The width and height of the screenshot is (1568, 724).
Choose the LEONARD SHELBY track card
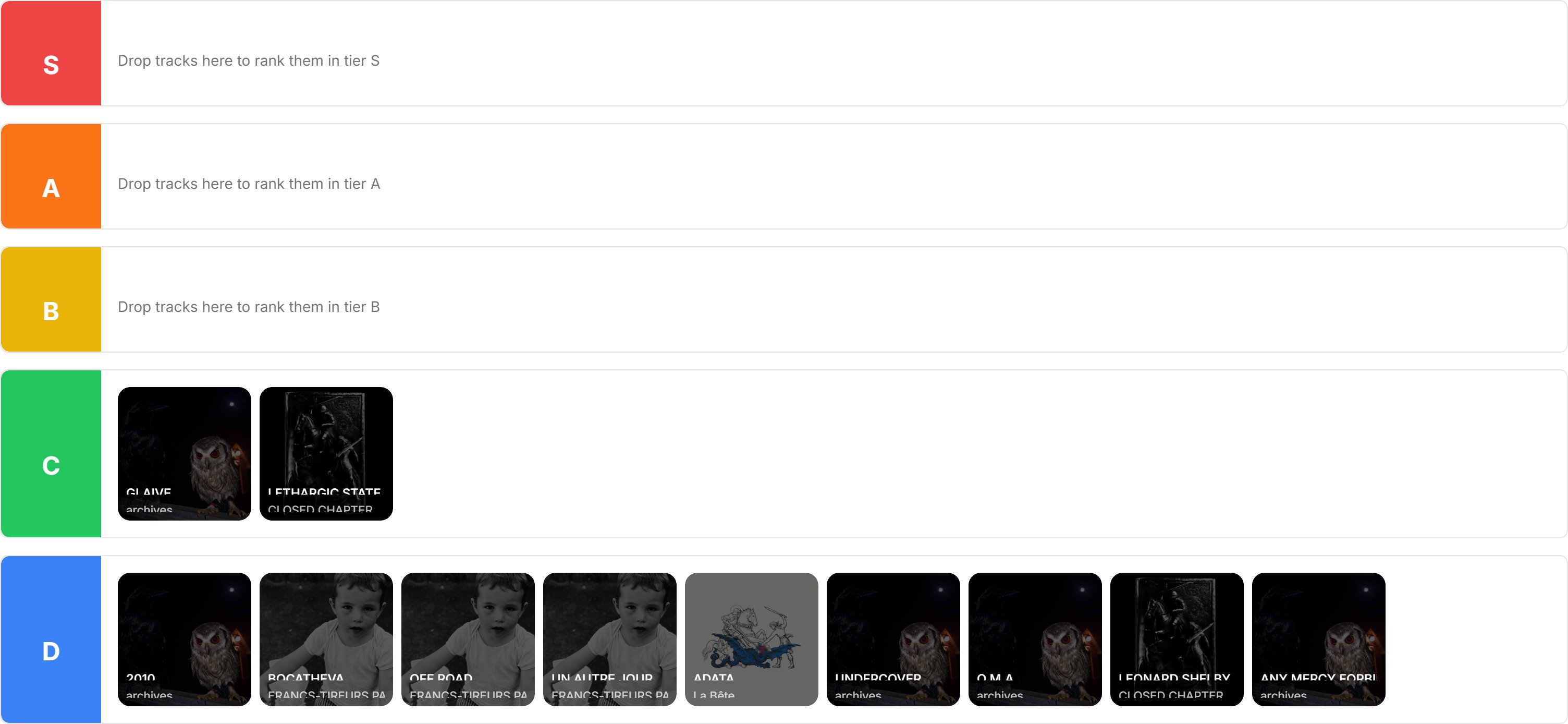(x=1177, y=639)
